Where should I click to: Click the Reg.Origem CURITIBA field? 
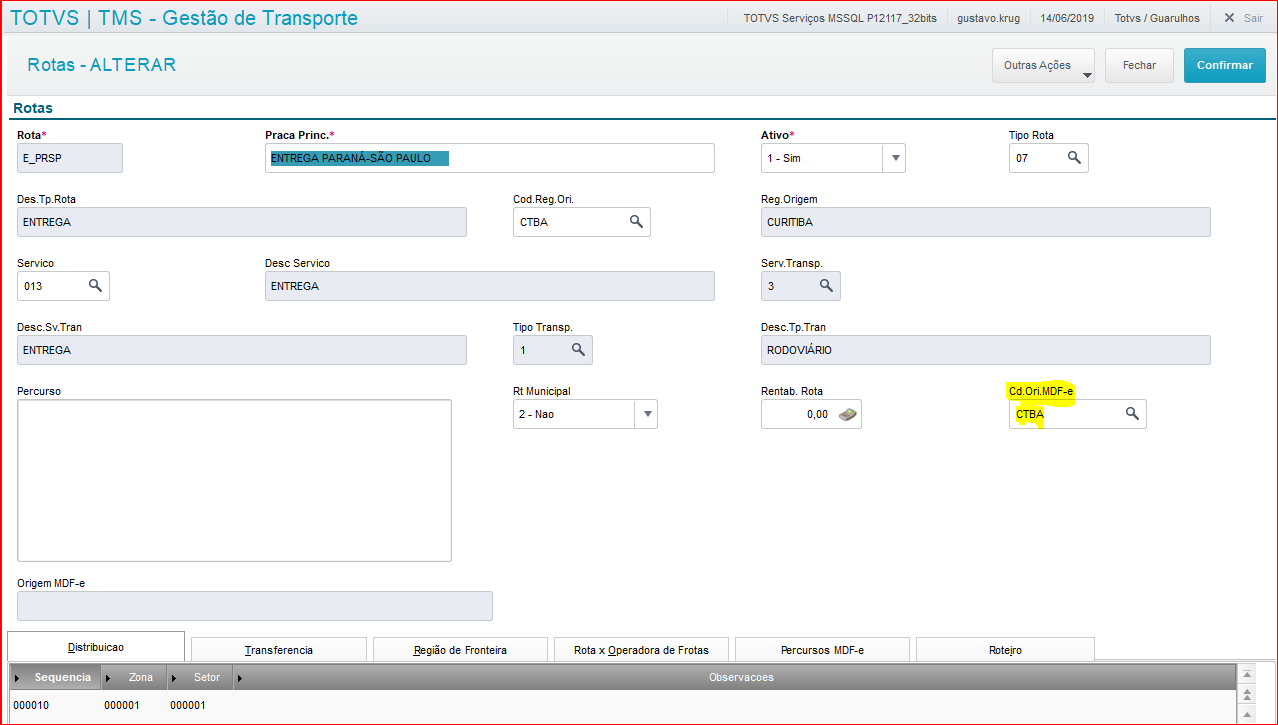pyautogui.click(x=986, y=222)
